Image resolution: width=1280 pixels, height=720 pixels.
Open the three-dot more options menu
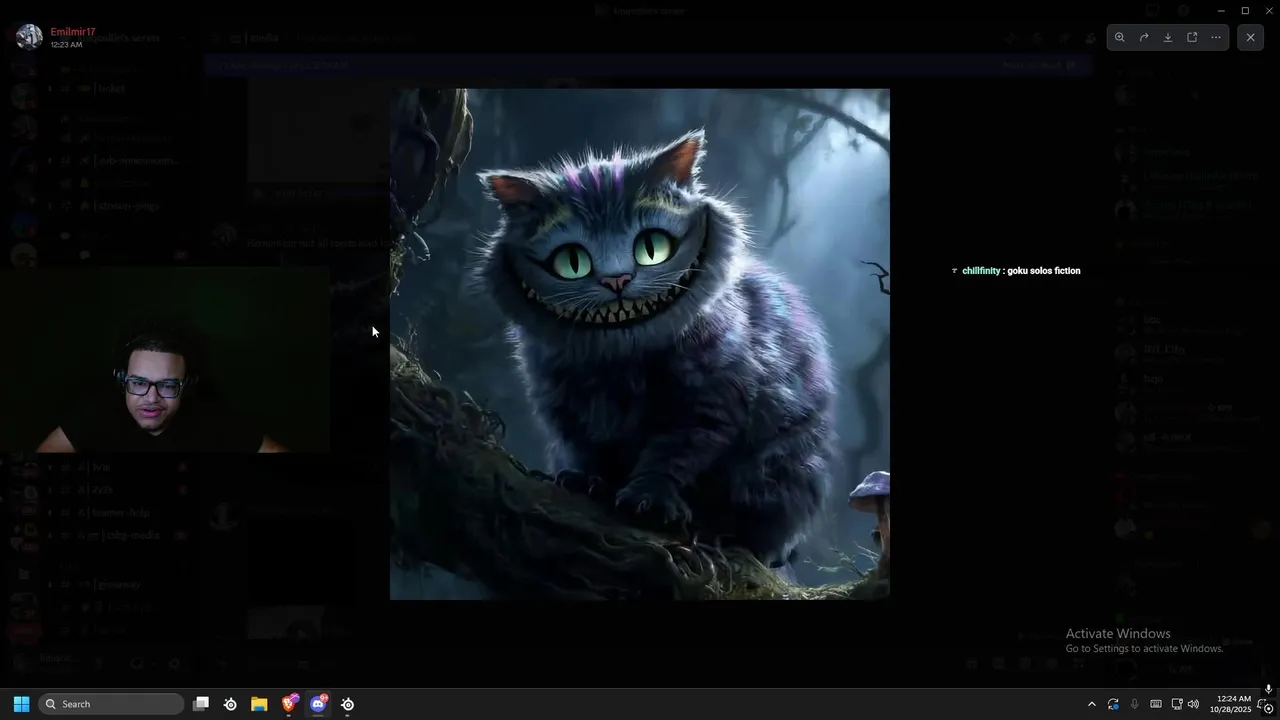click(1216, 37)
